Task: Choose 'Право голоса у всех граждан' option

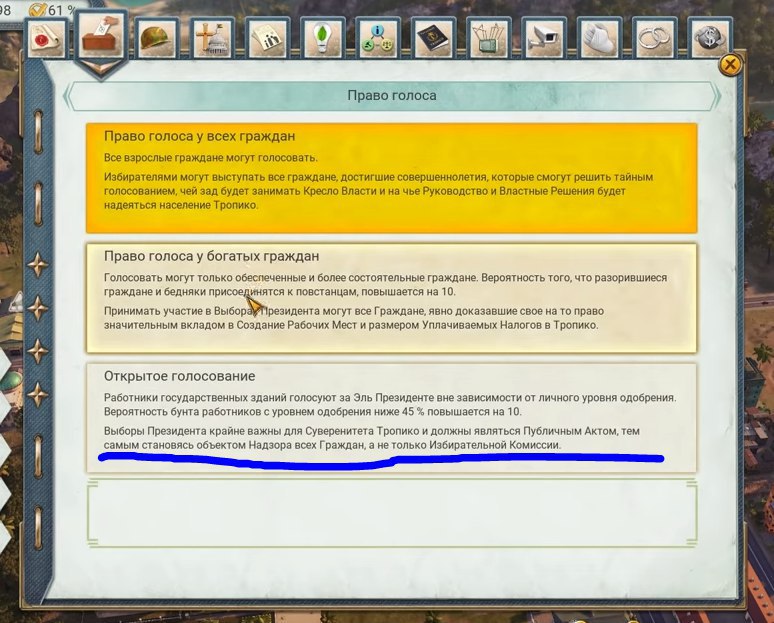Action: 391,178
